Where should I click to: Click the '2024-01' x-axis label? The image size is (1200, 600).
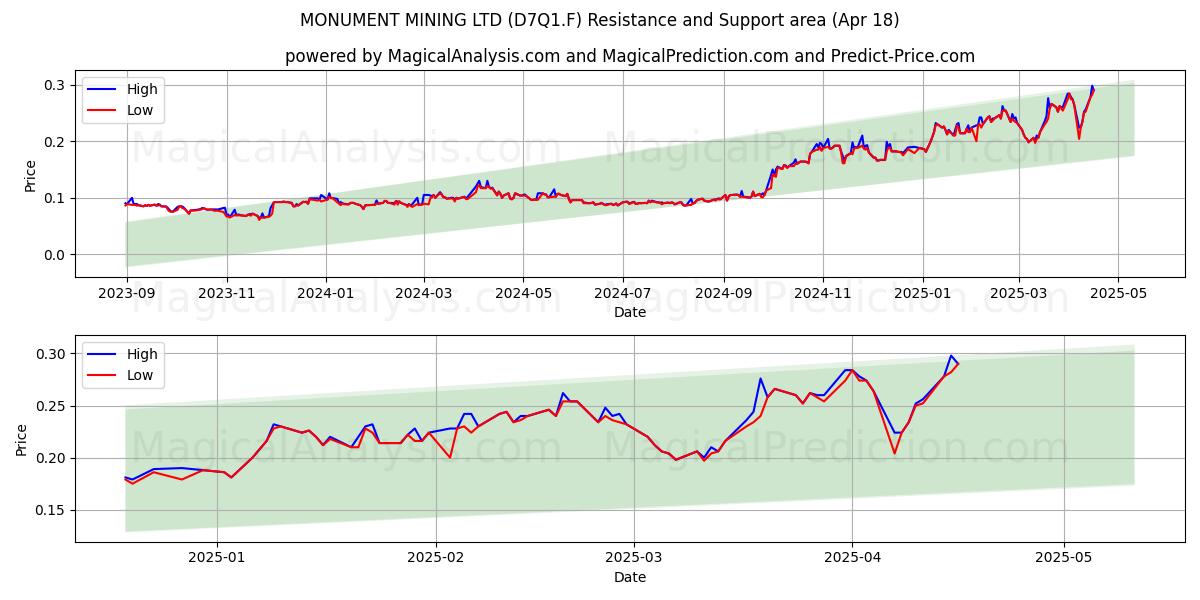coord(326,294)
